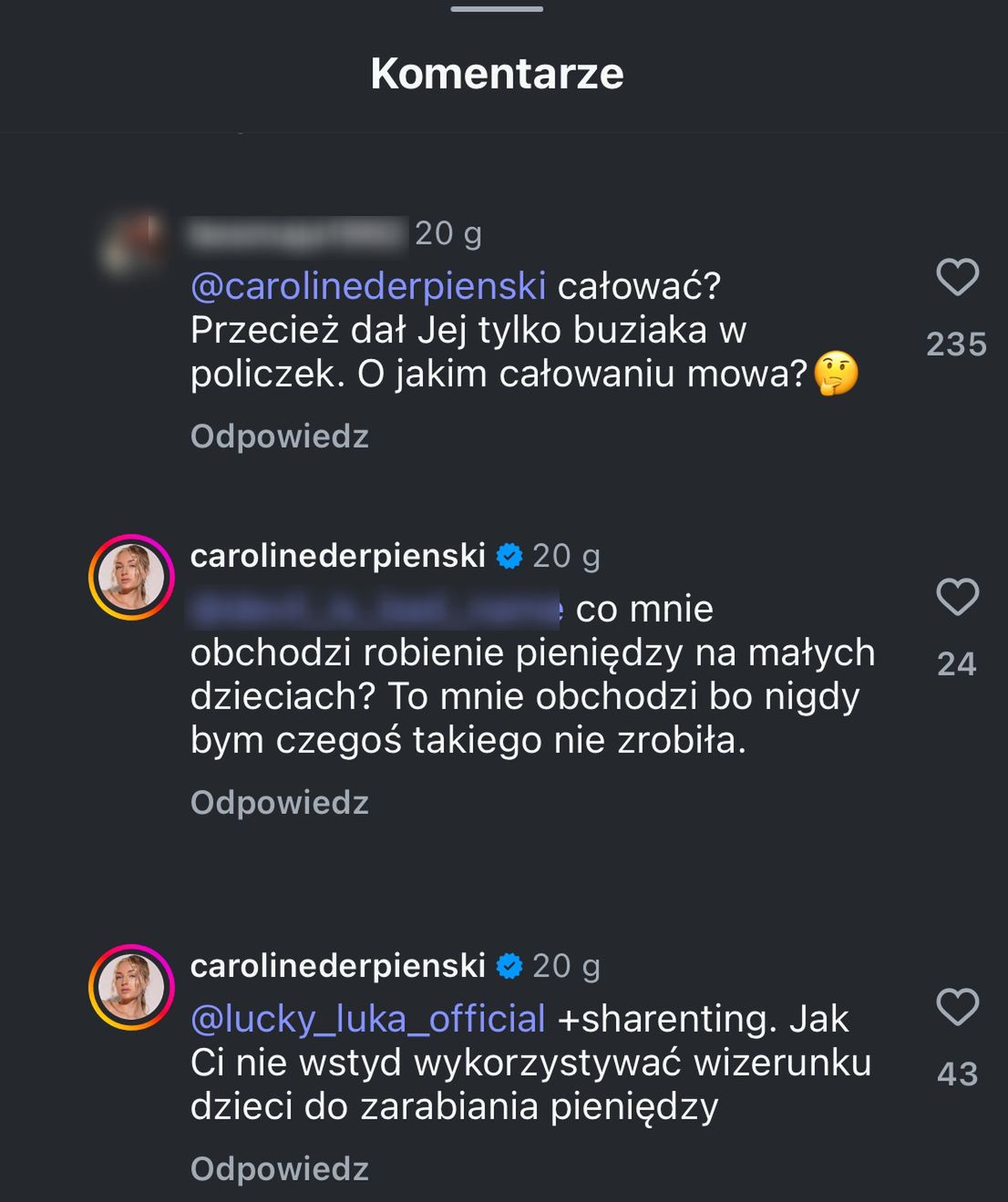Image resolution: width=1008 pixels, height=1202 pixels.
Task: Tap Odpowiedz under the "+sharenting" comment
Action: 280,1169
